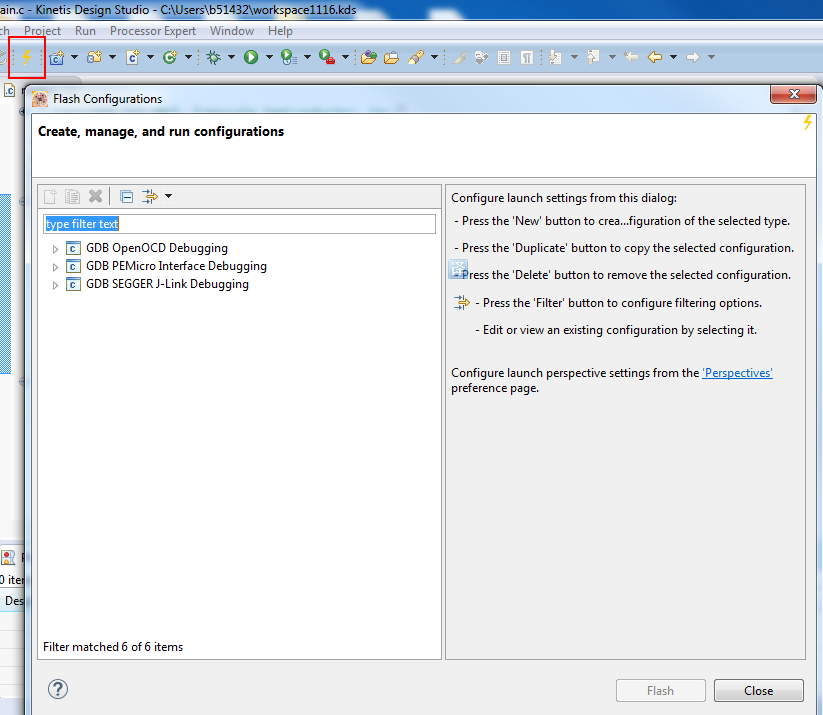Open the New C/C++ Project dropdown arrow
823x715 pixels.
click(x=74, y=57)
